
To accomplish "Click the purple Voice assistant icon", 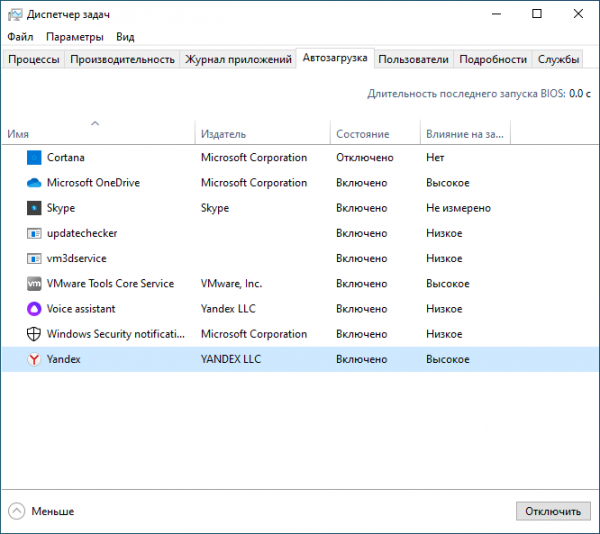I will point(34,309).
